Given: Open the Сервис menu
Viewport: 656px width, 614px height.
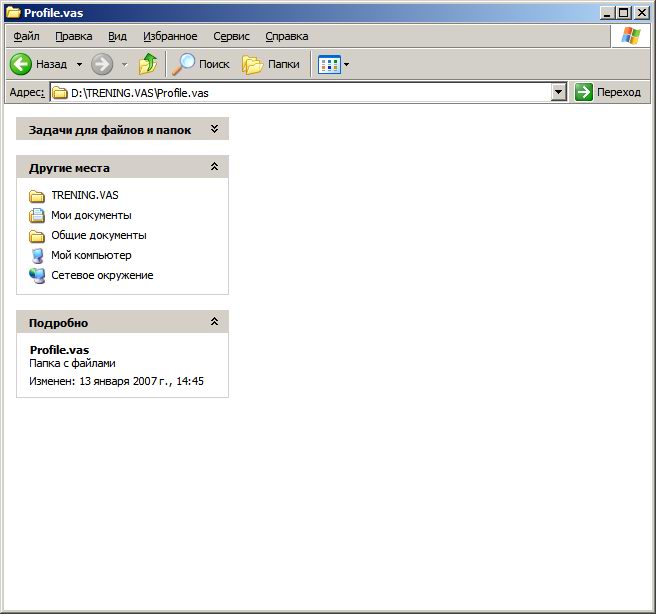Looking at the screenshot, I should click(x=231, y=36).
